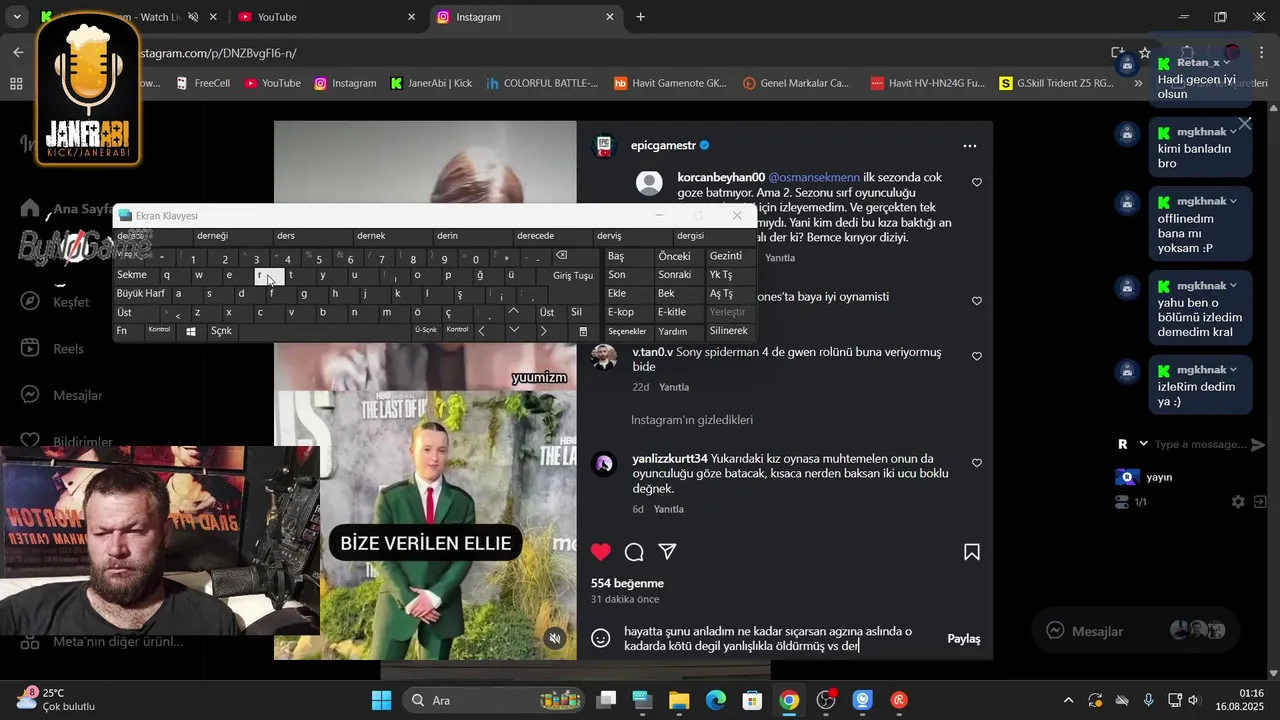Viewport: 1280px width, 720px height.
Task: Bookmark this page with the star icon
Action: [1144, 53]
